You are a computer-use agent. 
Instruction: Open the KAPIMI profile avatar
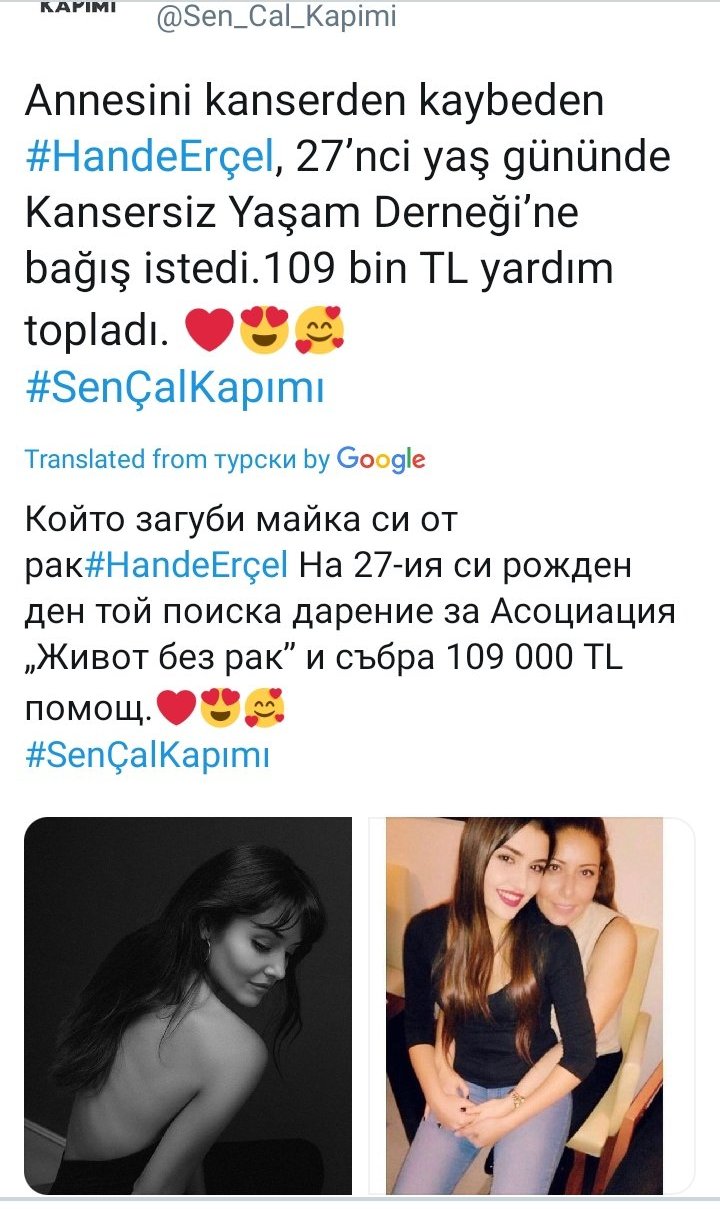point(78,8)
